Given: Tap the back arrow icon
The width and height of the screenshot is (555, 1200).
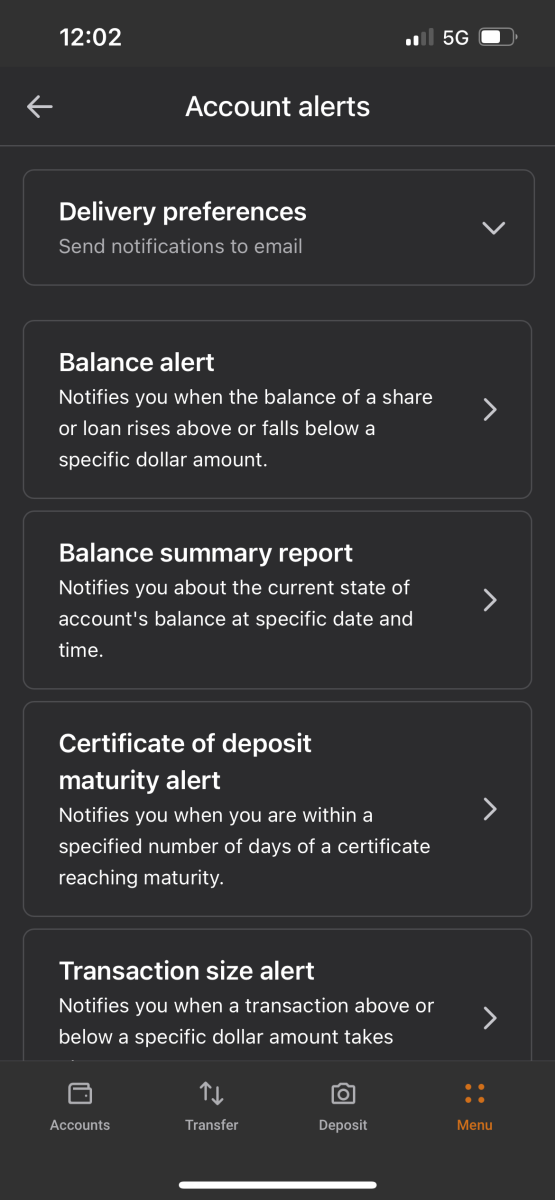Looking at the screenshot, I should point(39,107).
